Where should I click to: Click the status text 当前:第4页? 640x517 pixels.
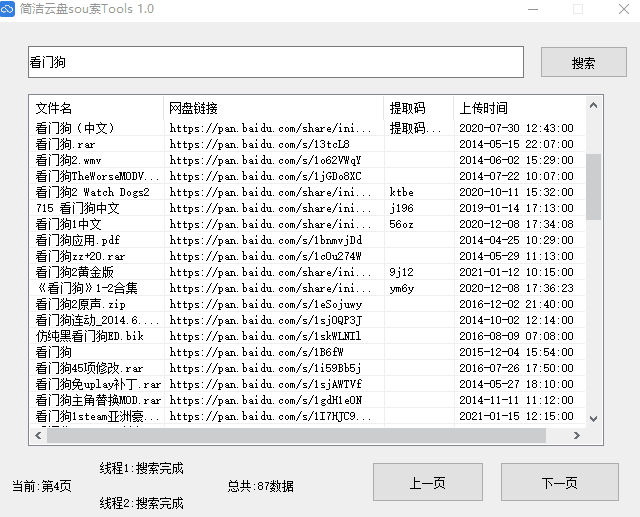click(x=42, y=486)
